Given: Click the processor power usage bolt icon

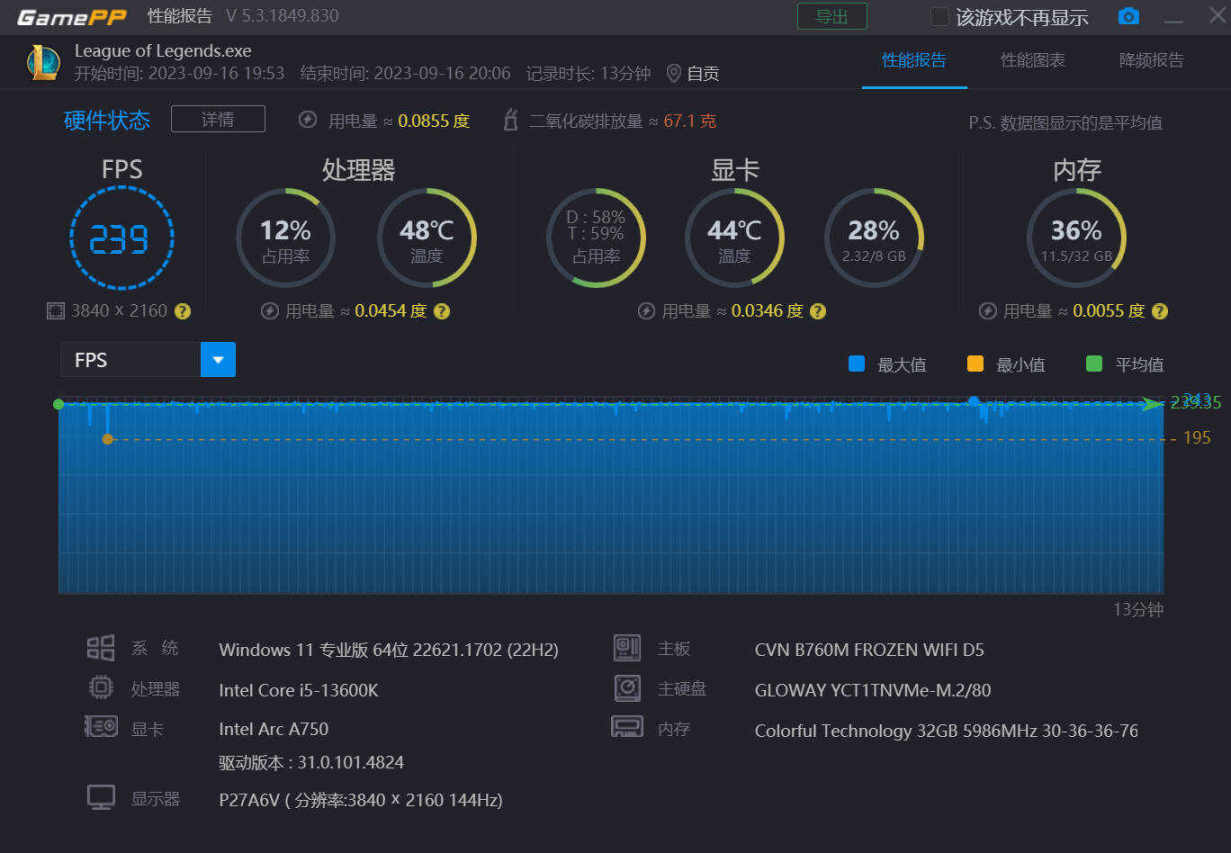Looking at the screenshot, I should [269, 311].
